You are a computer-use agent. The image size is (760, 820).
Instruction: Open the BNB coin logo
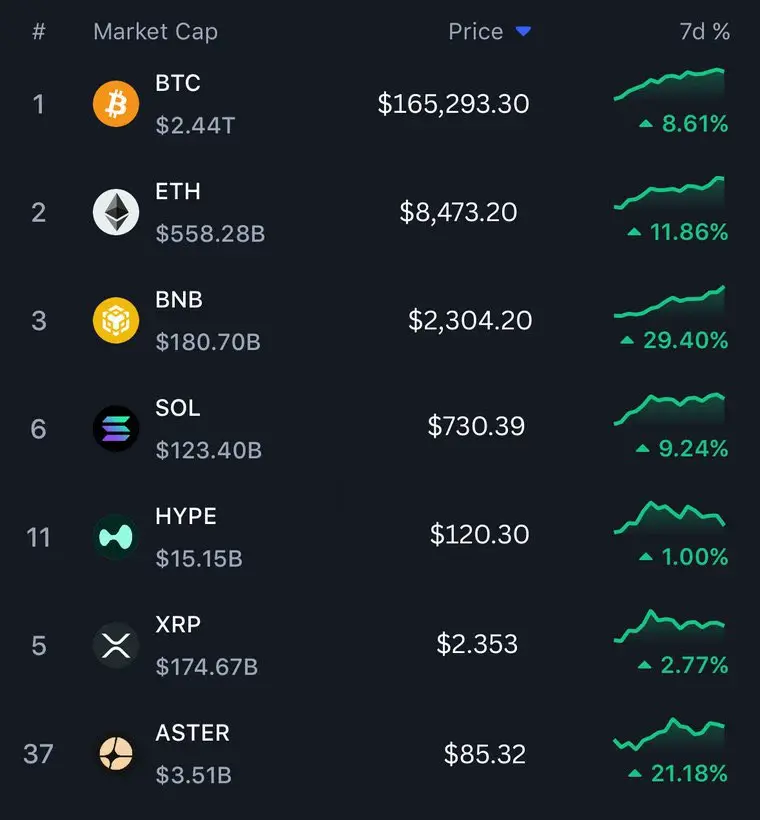116,320
